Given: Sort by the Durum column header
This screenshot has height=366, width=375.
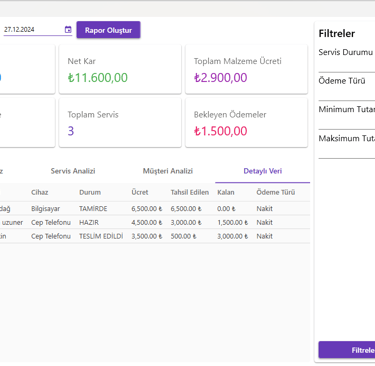Looking at the screenshot, I should [x=90, y=192].
